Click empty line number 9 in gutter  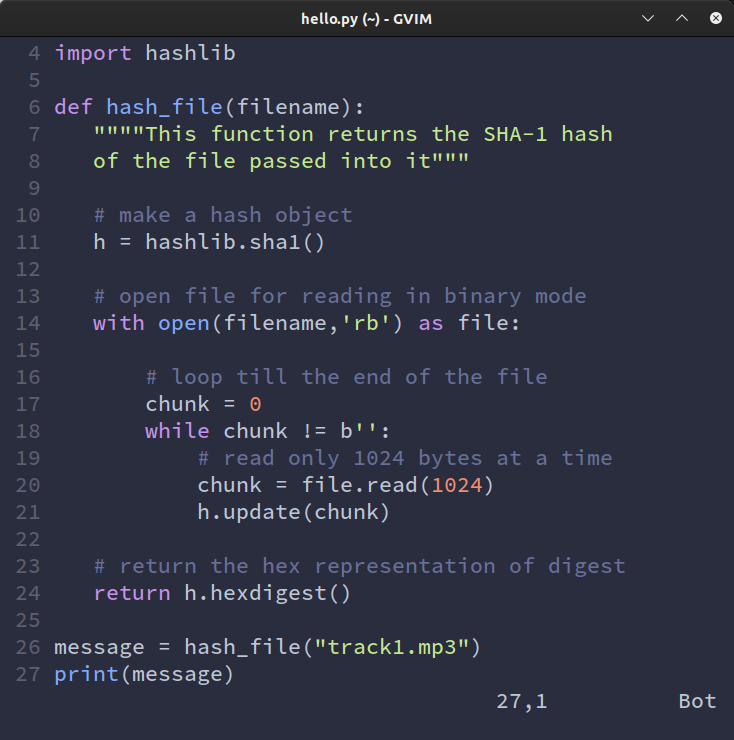[x=34, y=188]
